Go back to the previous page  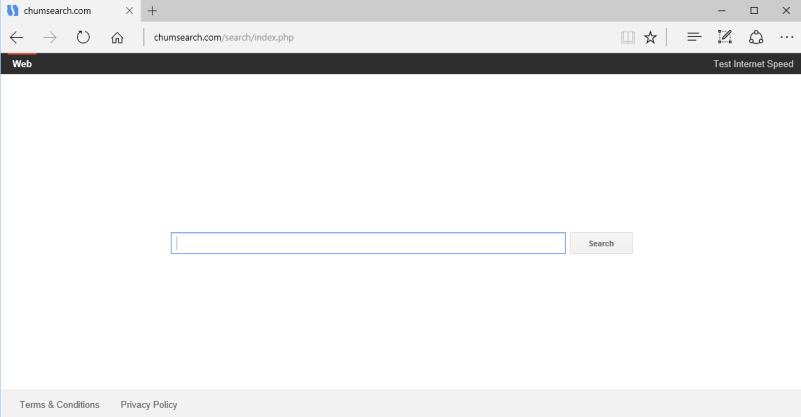(x=16, y=37)
